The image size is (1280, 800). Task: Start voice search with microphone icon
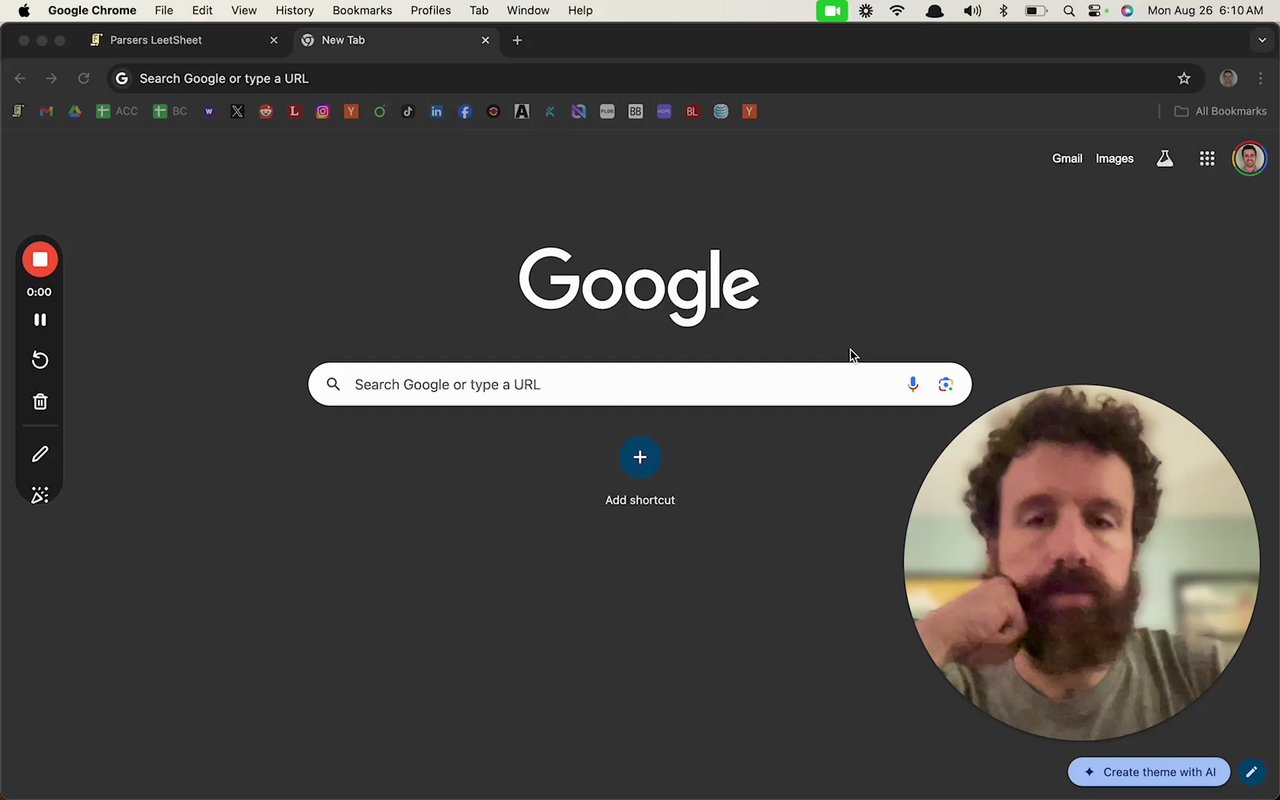pyautogui.click(x=913, y=385)
